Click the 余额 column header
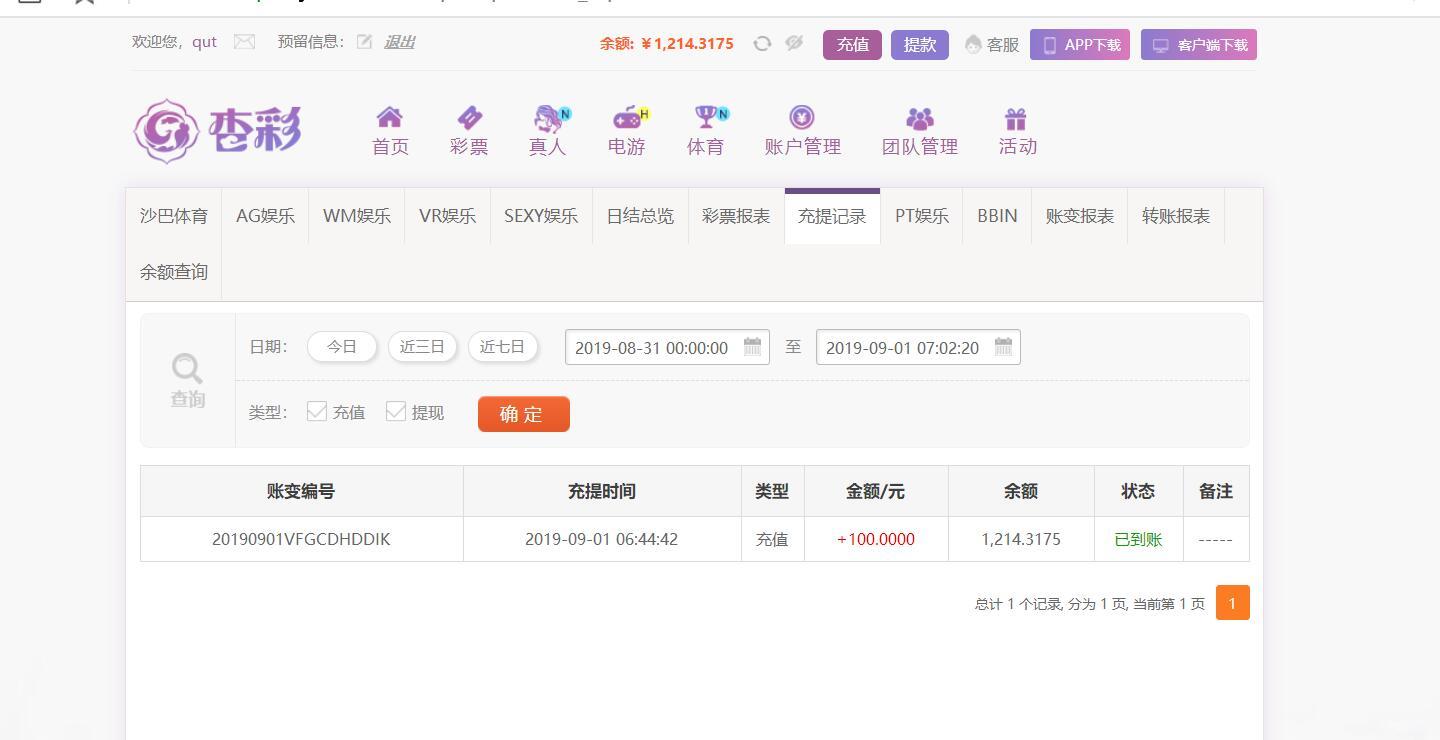Image resolution: width=1440 pixels, height=740 pixels. [x=1021, y=491]
